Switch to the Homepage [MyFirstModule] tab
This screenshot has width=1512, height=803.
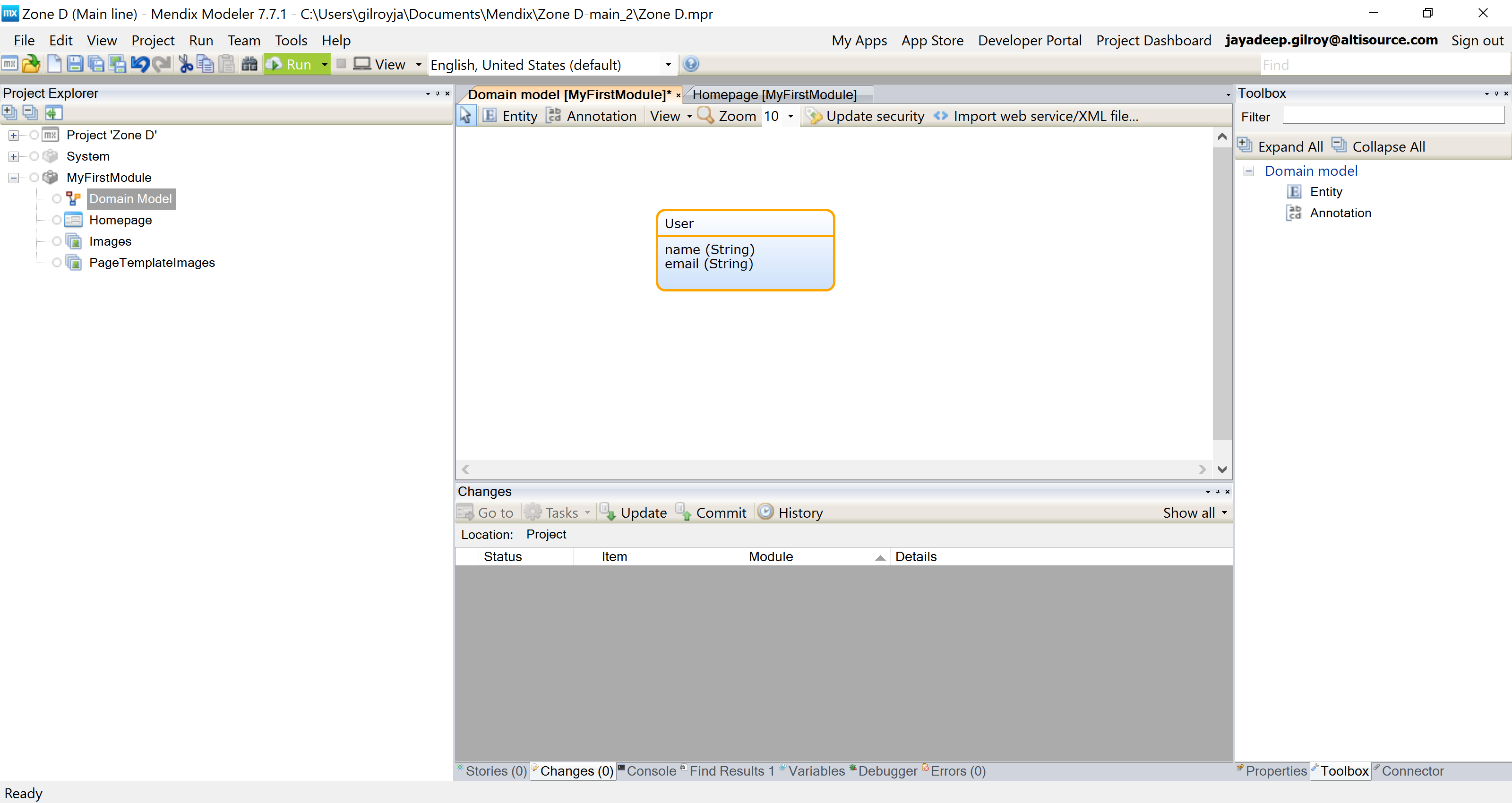[774, 94]
